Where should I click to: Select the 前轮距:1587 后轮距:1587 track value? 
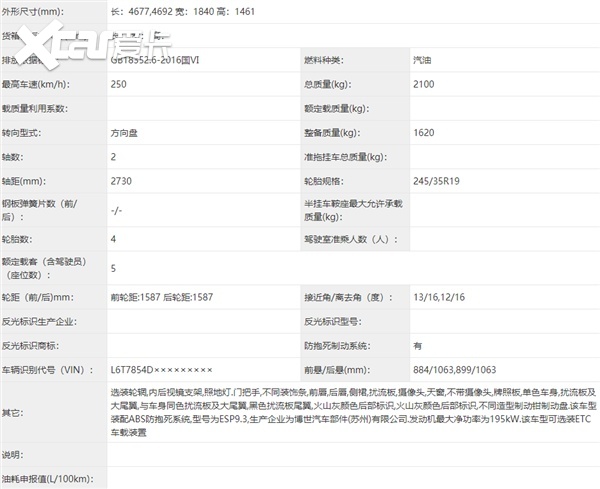[x=162, y=297]
